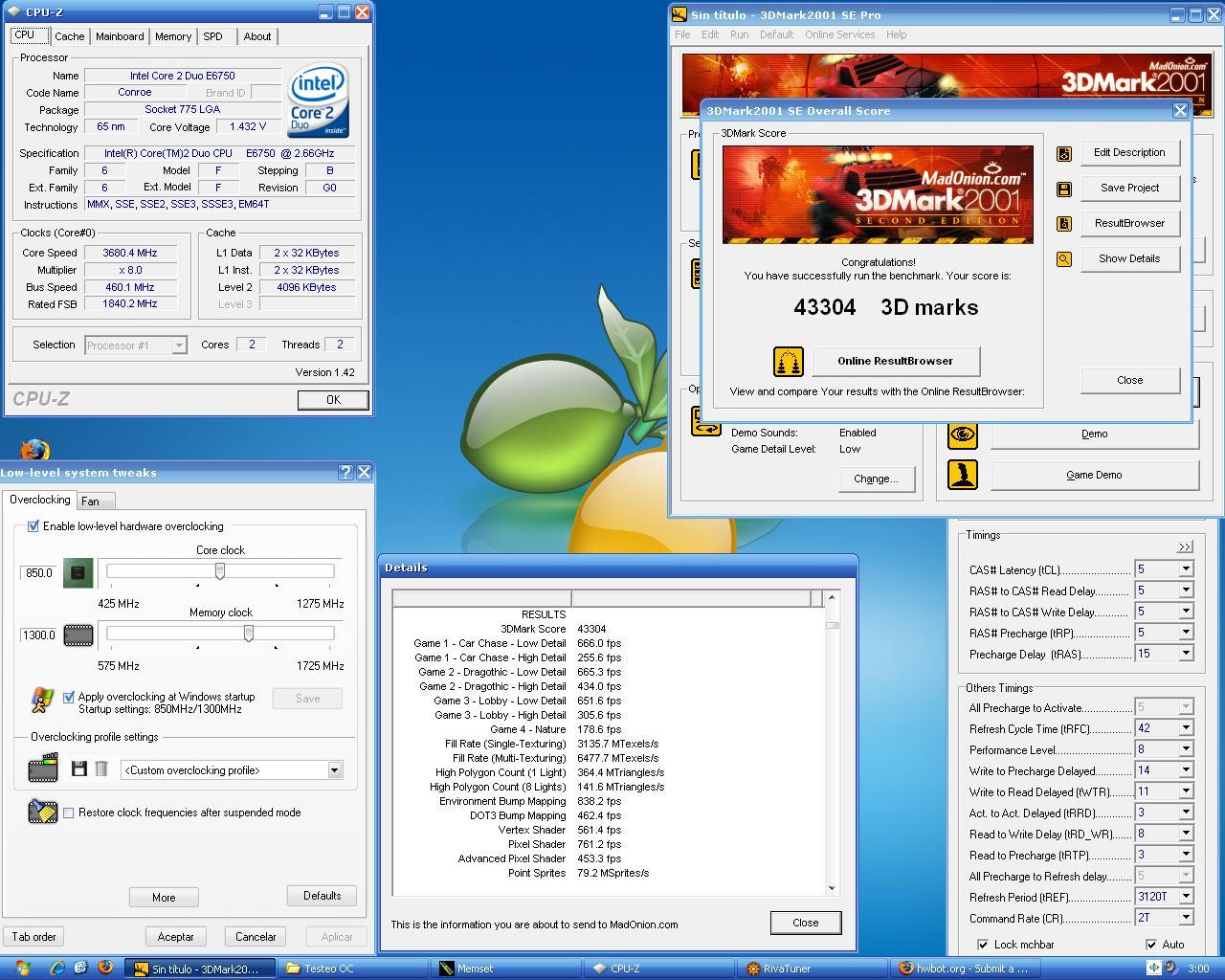1225x980 pixels.
Task: Click Change... button in 3DMark options
Action: point(876,479)
